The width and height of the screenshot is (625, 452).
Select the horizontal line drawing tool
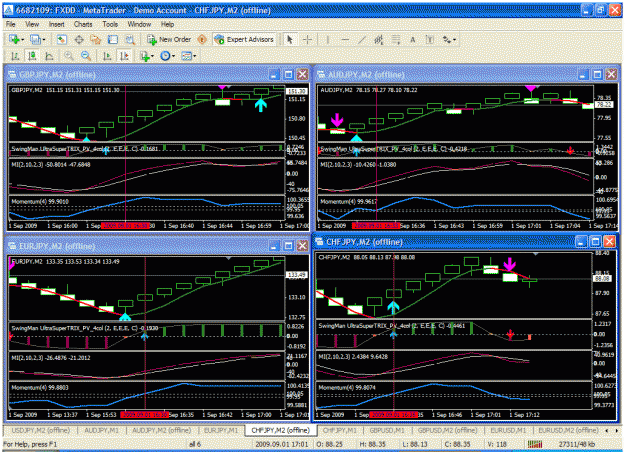pos(345,39)
